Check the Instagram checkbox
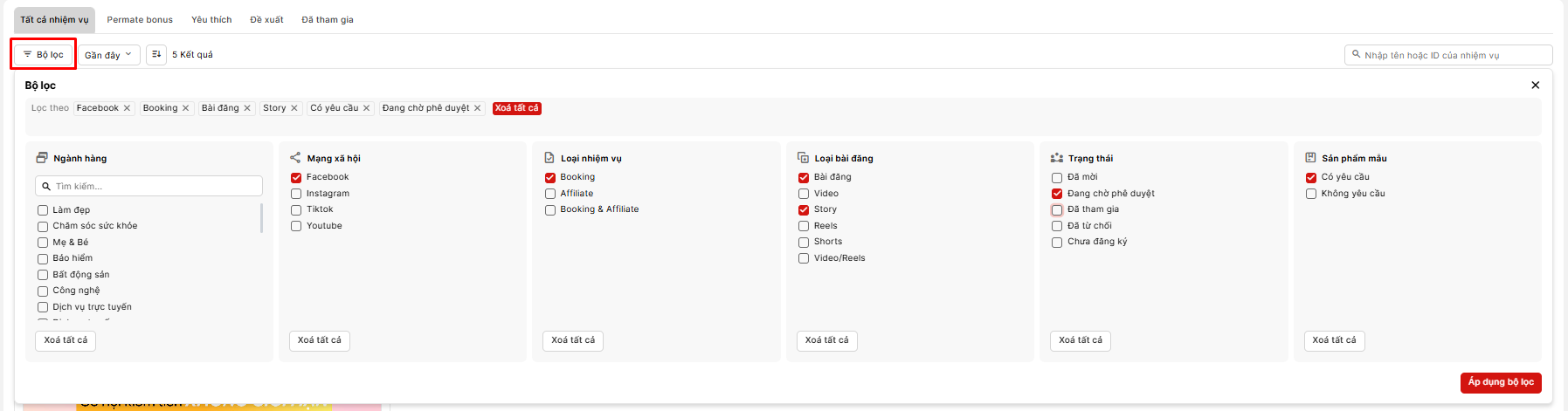 tap(296, 194)
